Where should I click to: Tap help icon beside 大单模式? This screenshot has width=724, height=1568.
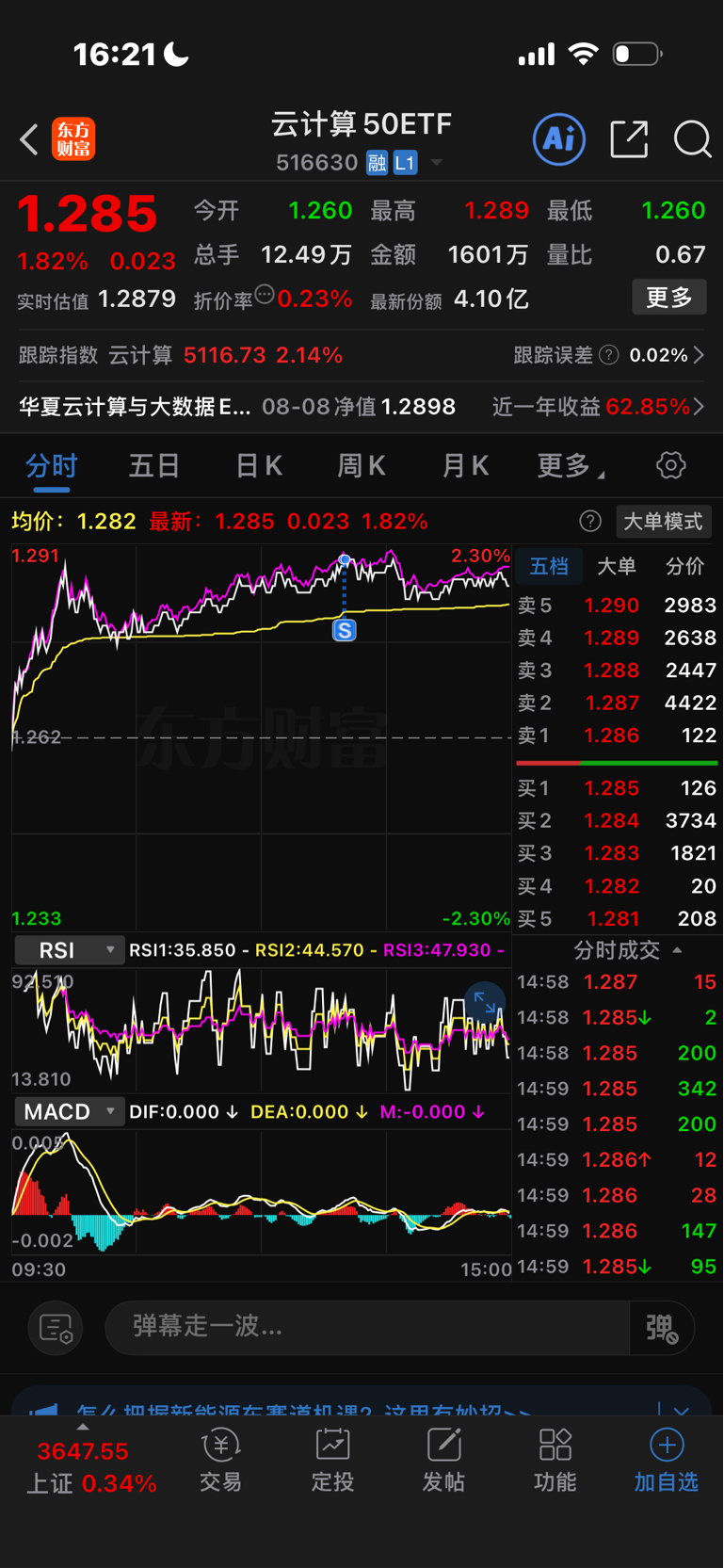(x=590, y=521)
